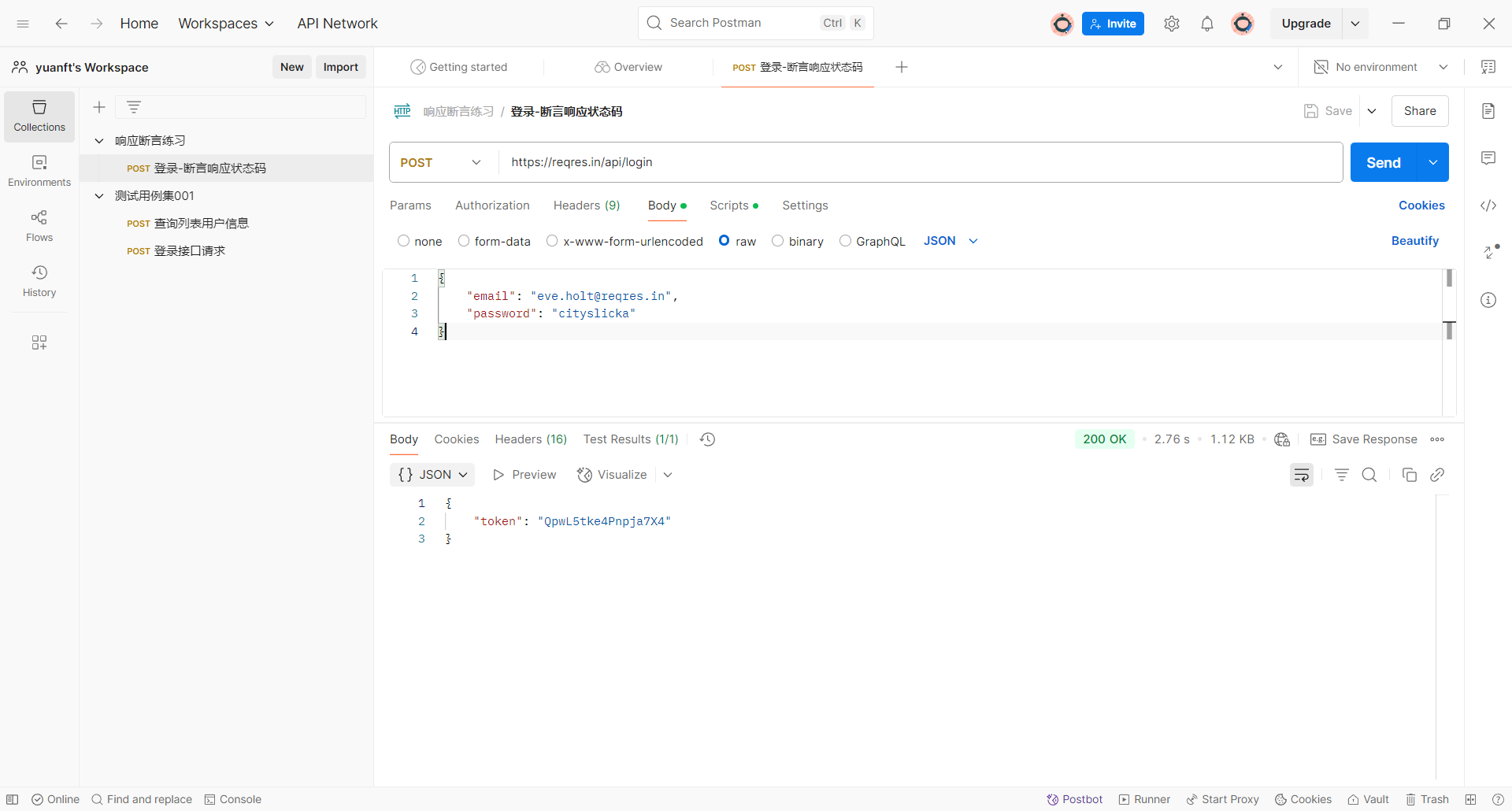
Task: Open Trash from the status bar
Action: [1427, 799]
